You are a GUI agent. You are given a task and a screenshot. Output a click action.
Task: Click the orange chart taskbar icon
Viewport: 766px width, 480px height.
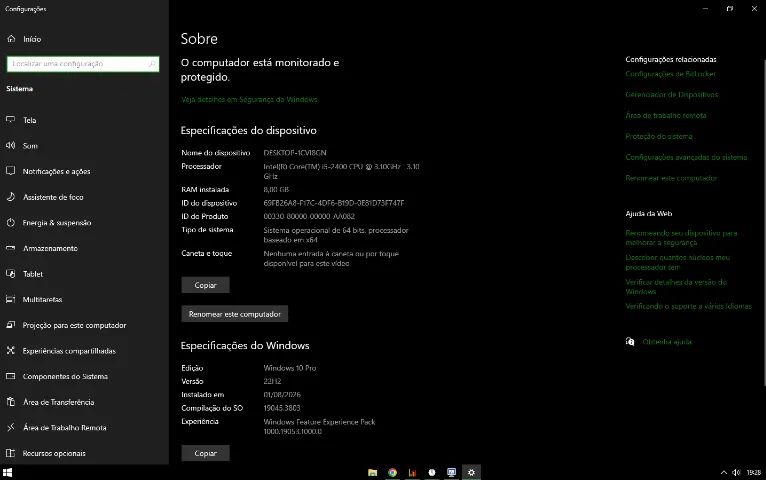412,473
